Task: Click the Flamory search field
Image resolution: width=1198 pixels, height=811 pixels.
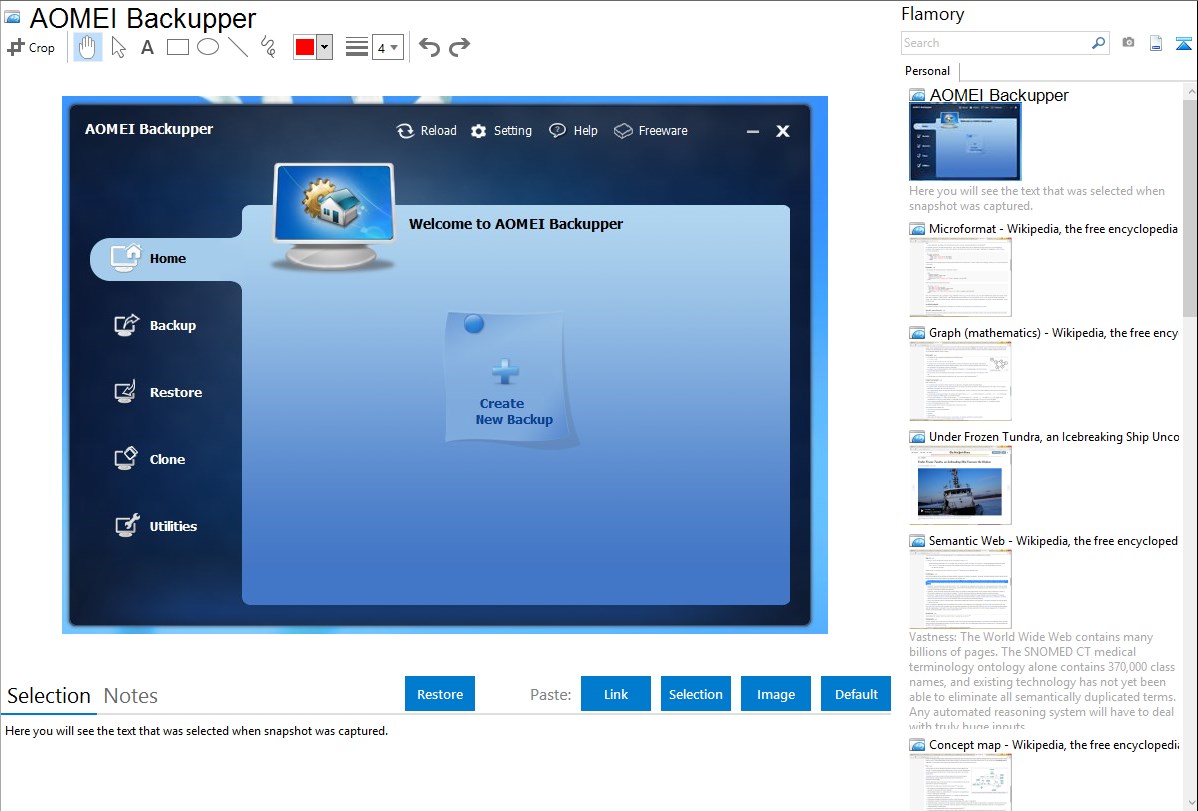Action: point(996,43)
